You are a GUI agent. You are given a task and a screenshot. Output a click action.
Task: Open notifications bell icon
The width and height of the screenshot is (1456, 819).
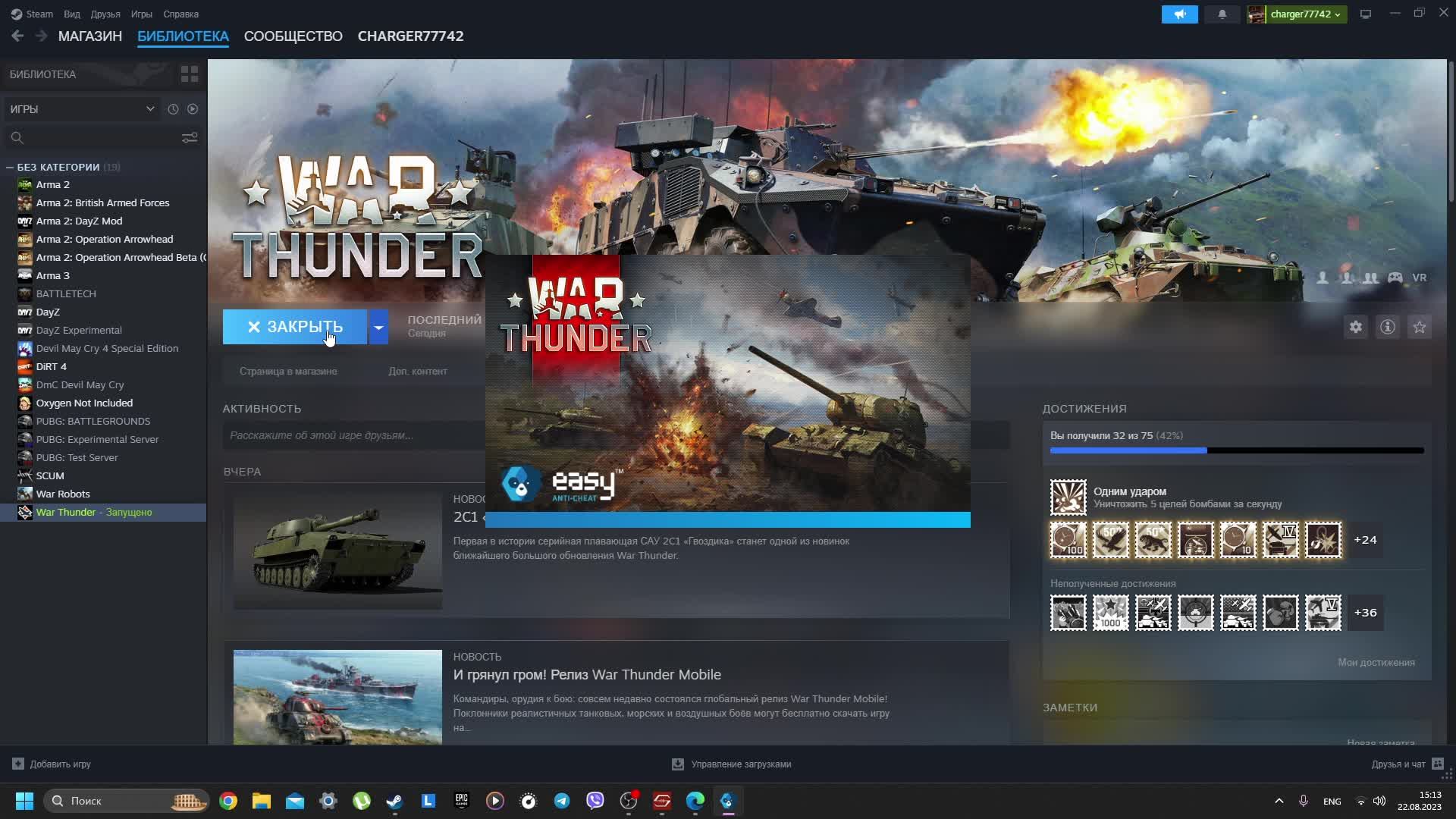[x=1222, y=14]
